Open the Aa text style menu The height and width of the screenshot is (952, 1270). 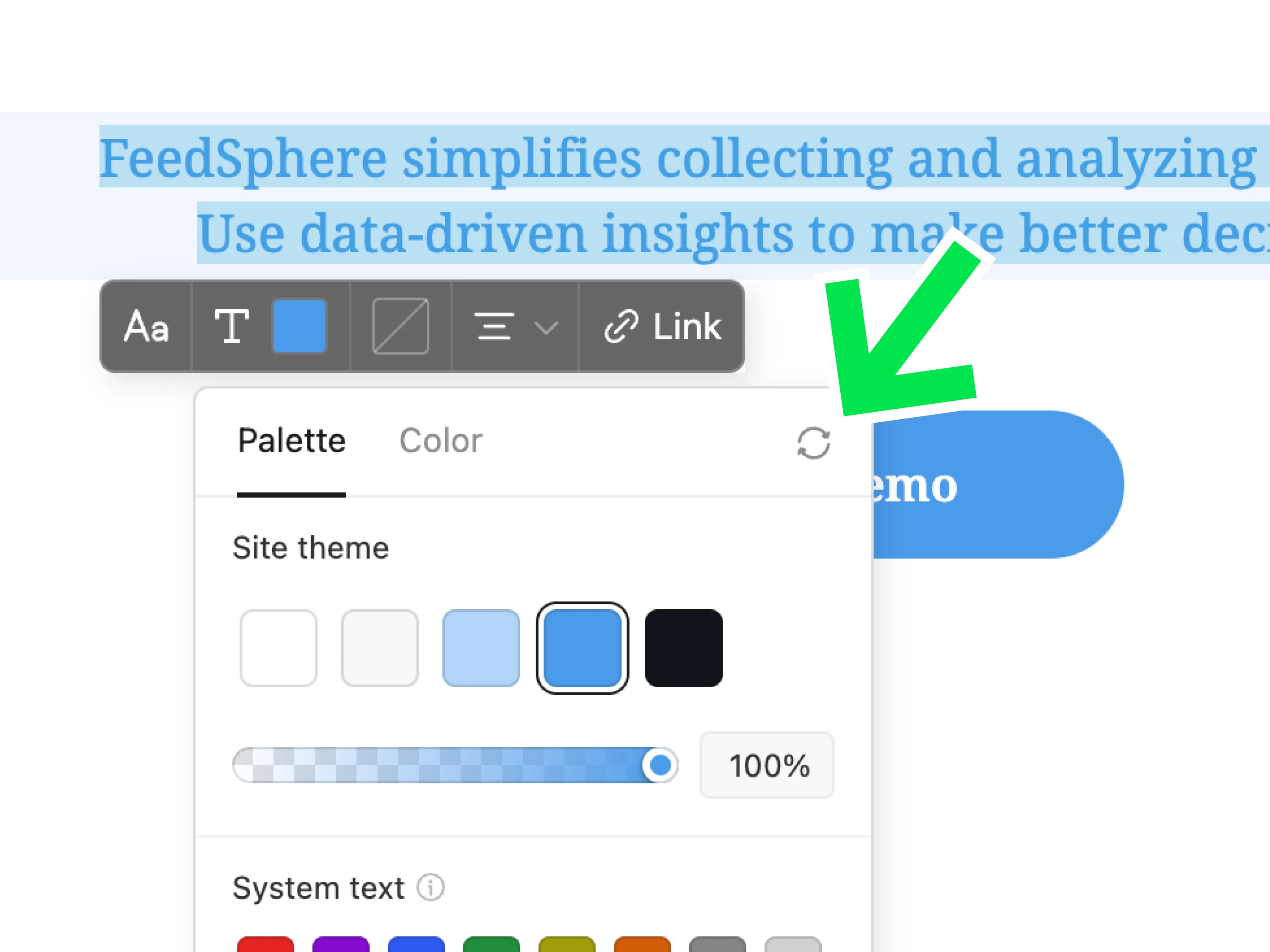(x=146, y=327)
